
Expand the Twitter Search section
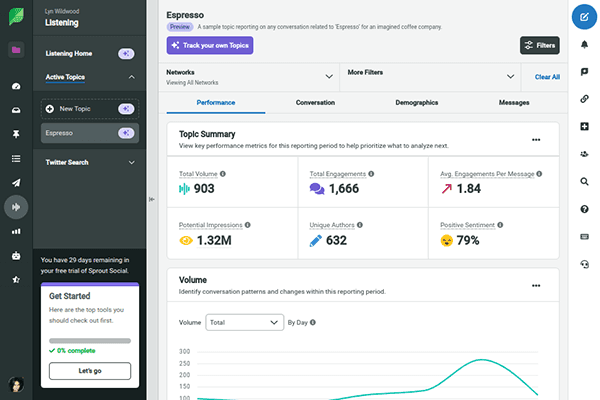tap(132, 162)
